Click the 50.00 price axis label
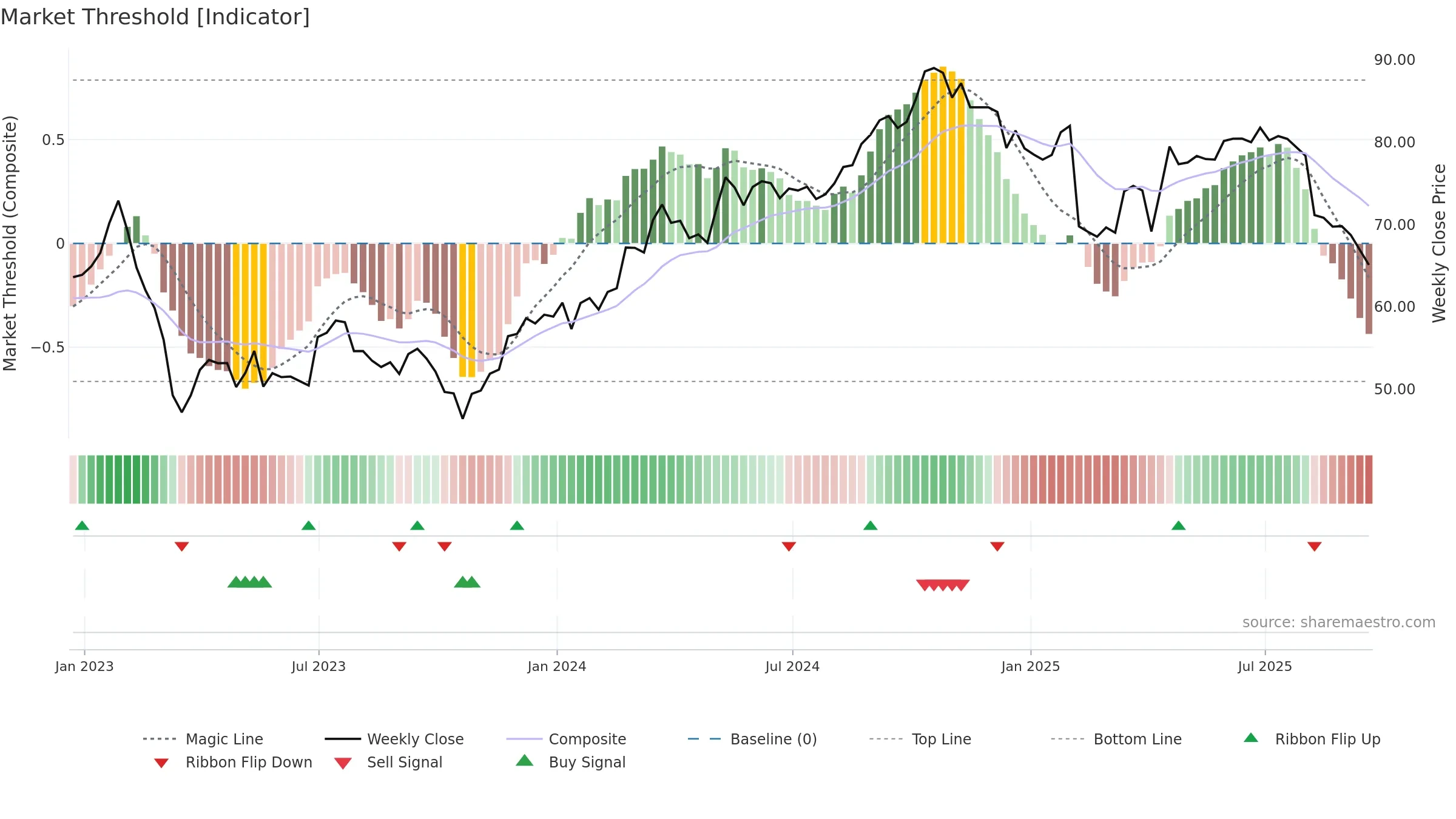The height and width of the screenshot is (819, 1456). click(x=1395, y=389)
